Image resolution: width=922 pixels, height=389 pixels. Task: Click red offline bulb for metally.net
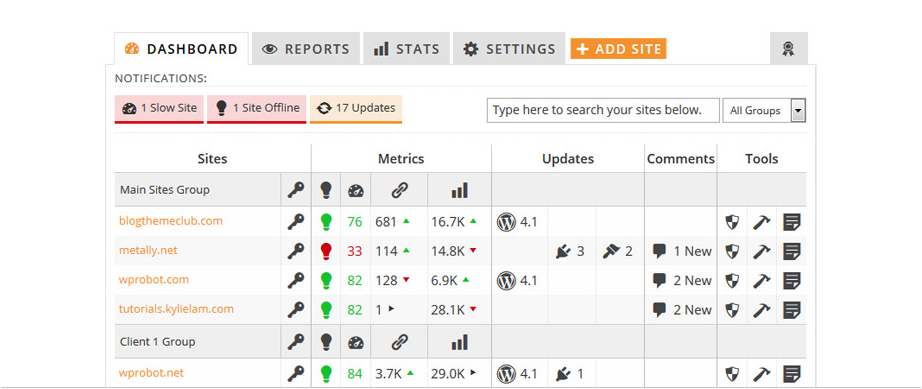[326, 251]
